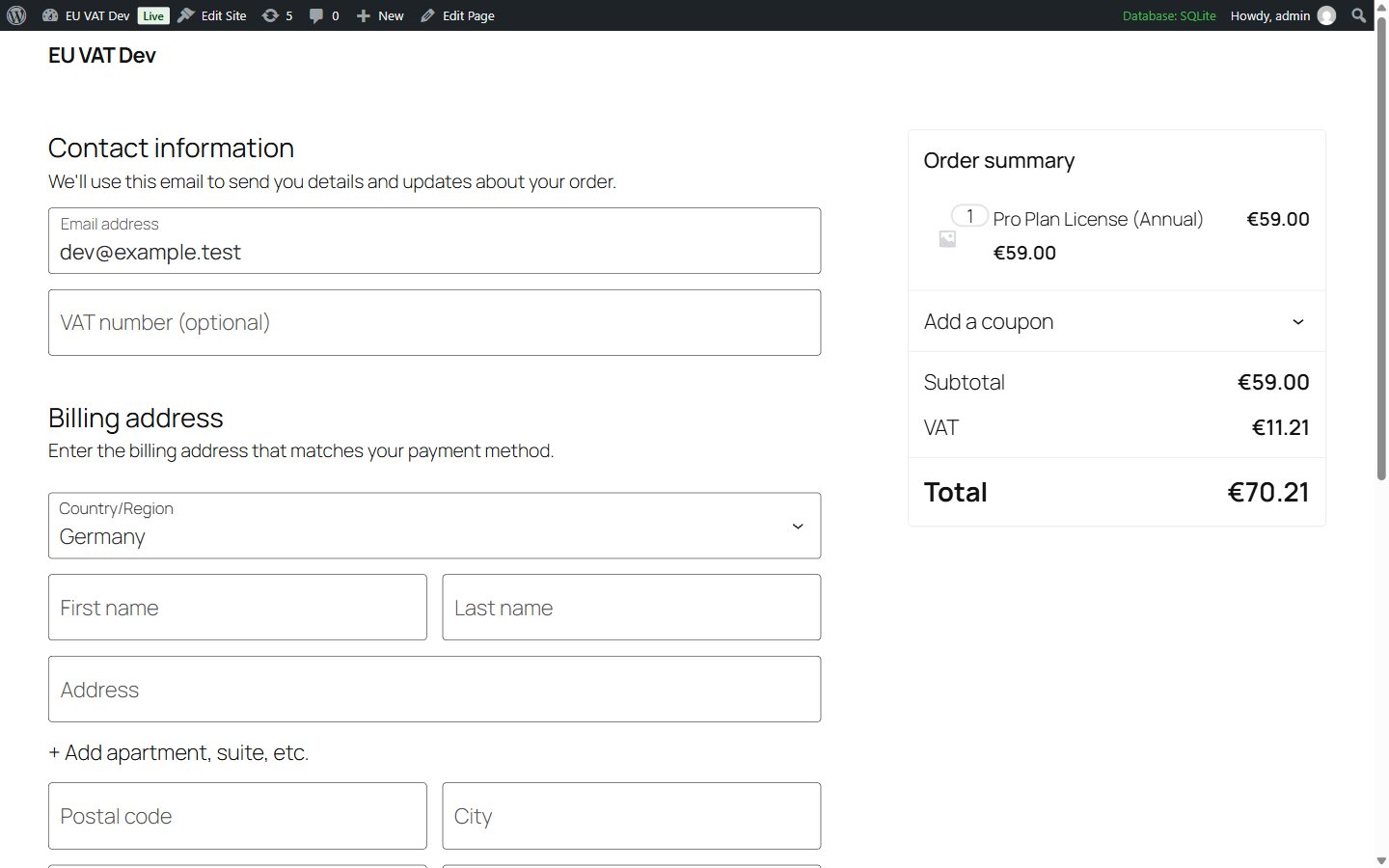
Task: Click into the First name field
Action: 237,608
